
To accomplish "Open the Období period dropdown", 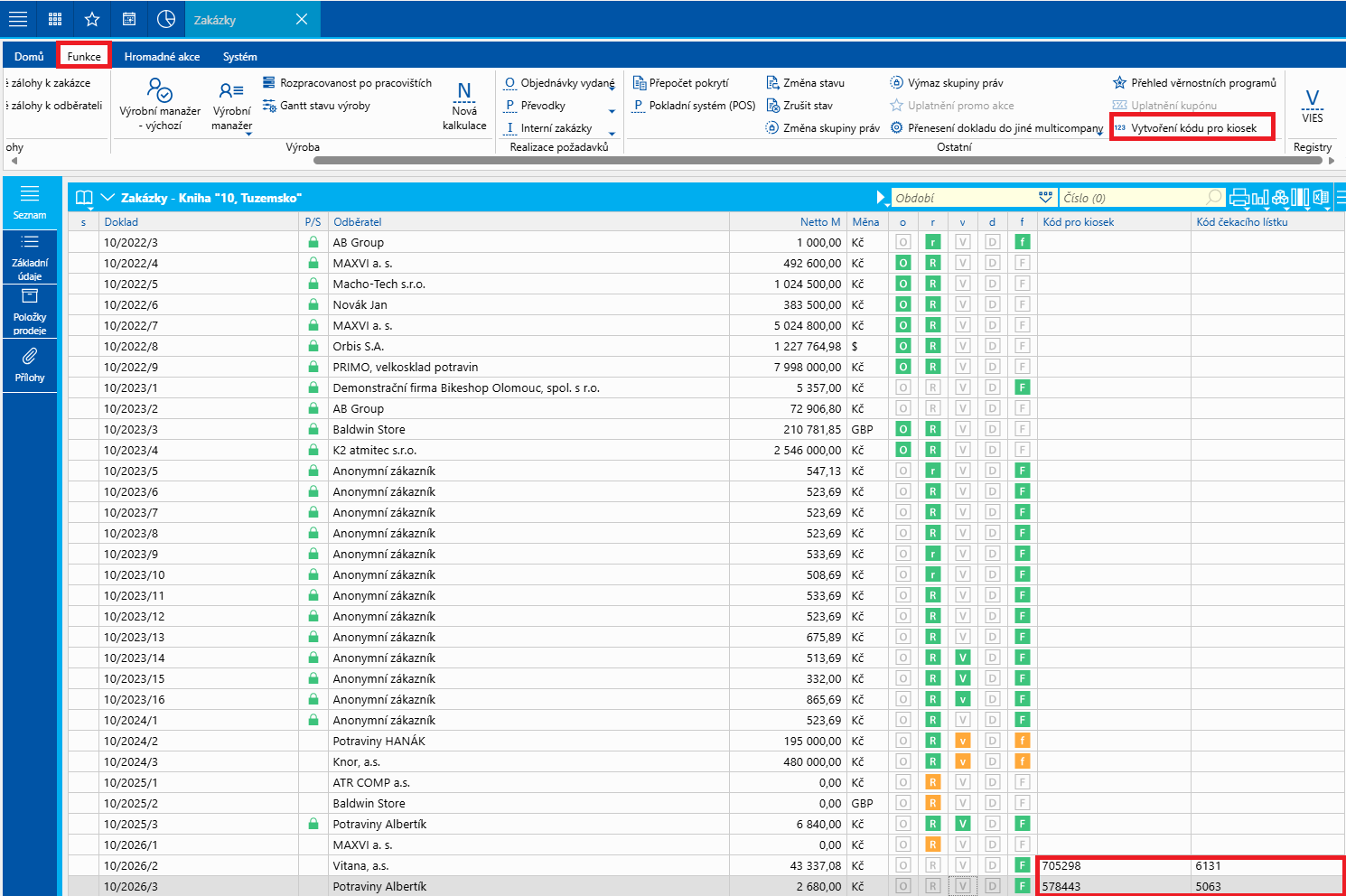I will 1045,197.
